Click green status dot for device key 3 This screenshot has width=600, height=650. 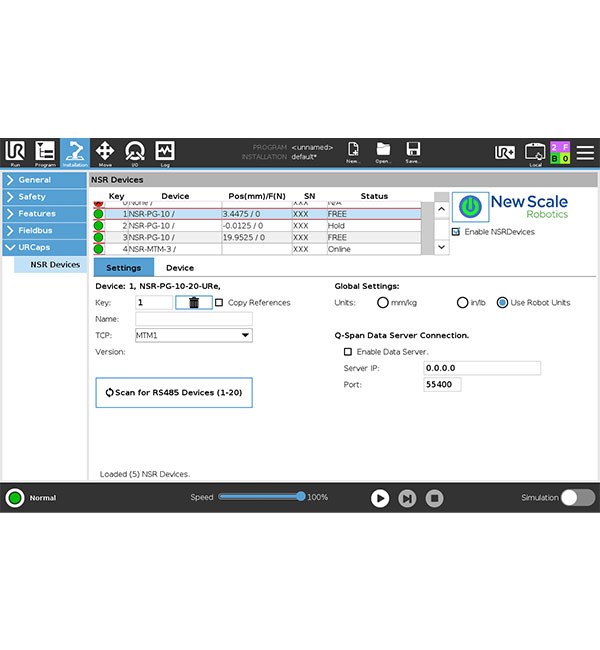pyautogui.click(x=98, y=237)
